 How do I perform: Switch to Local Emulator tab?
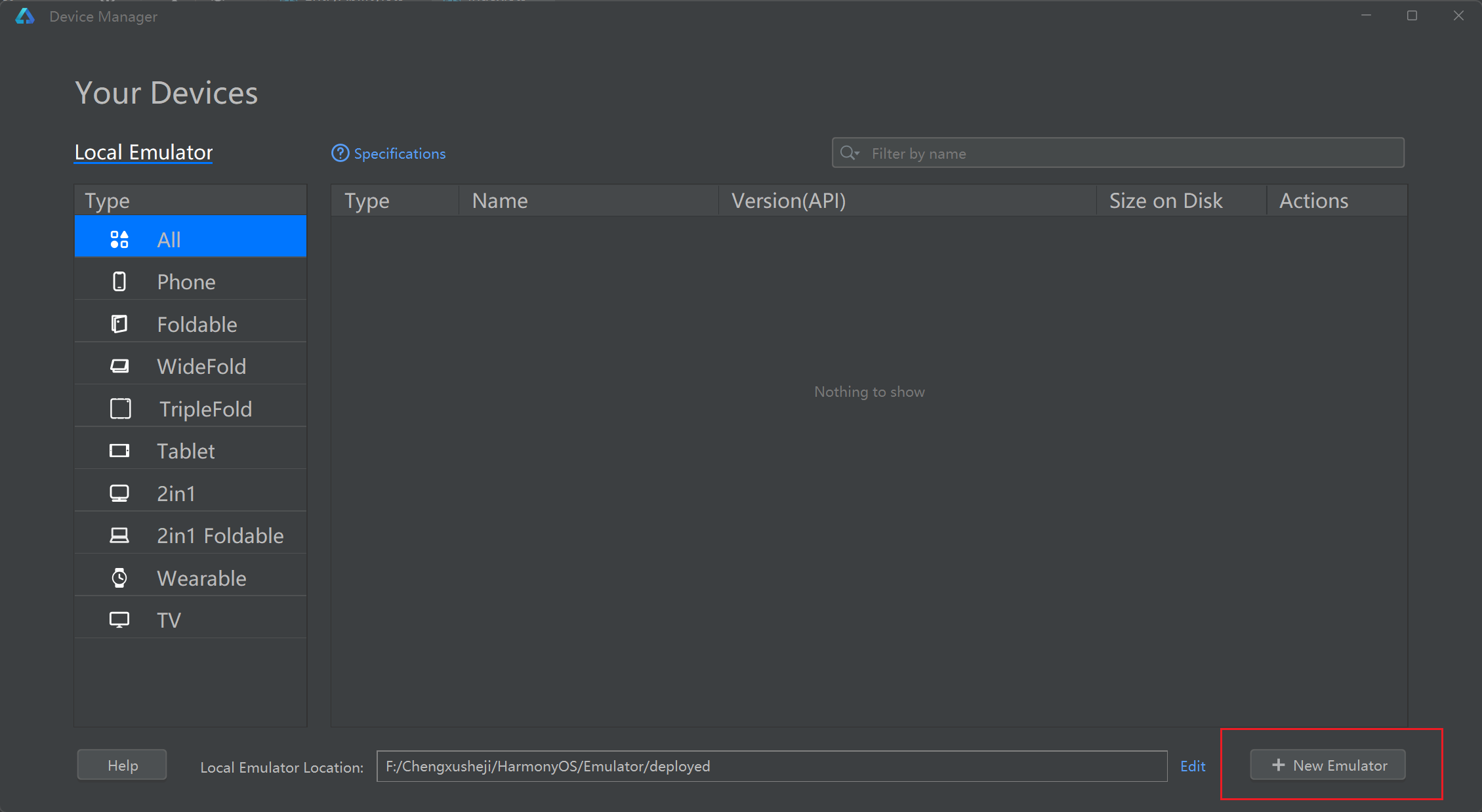144,152
